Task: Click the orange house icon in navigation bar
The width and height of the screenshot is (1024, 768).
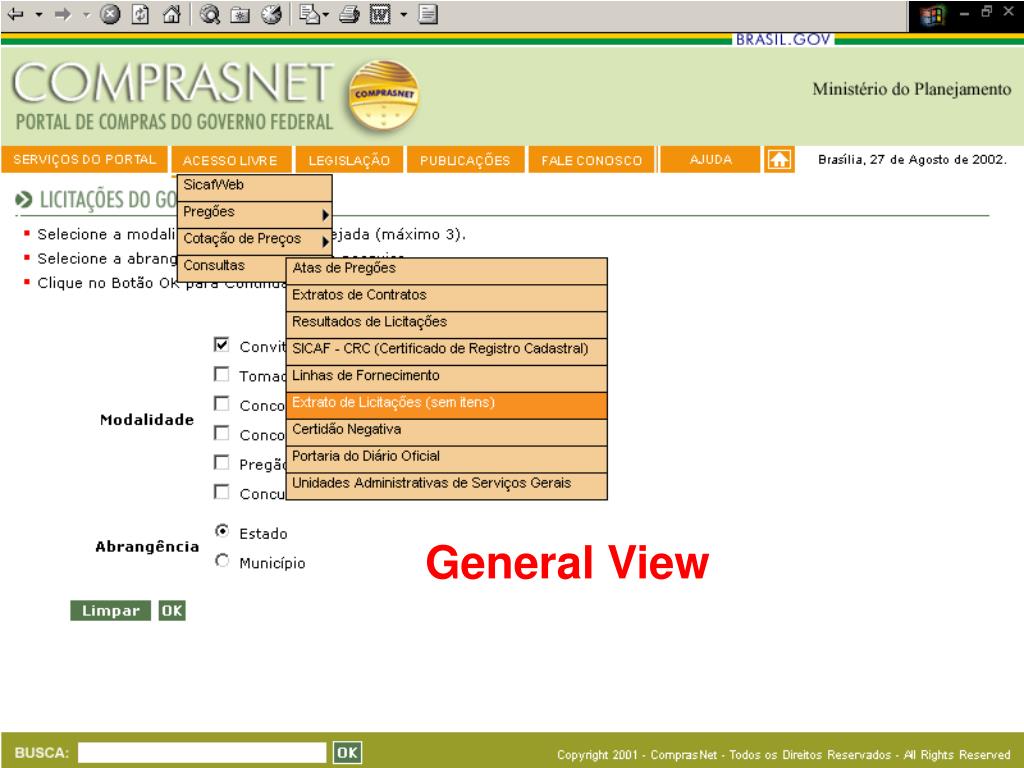Action: (779, 159)
